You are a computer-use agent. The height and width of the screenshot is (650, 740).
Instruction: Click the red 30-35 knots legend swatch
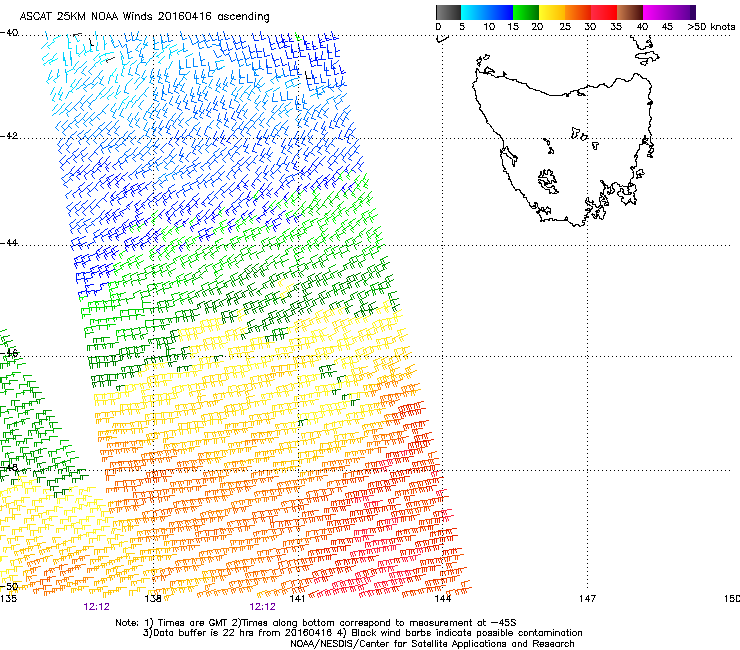click(604, 12)
